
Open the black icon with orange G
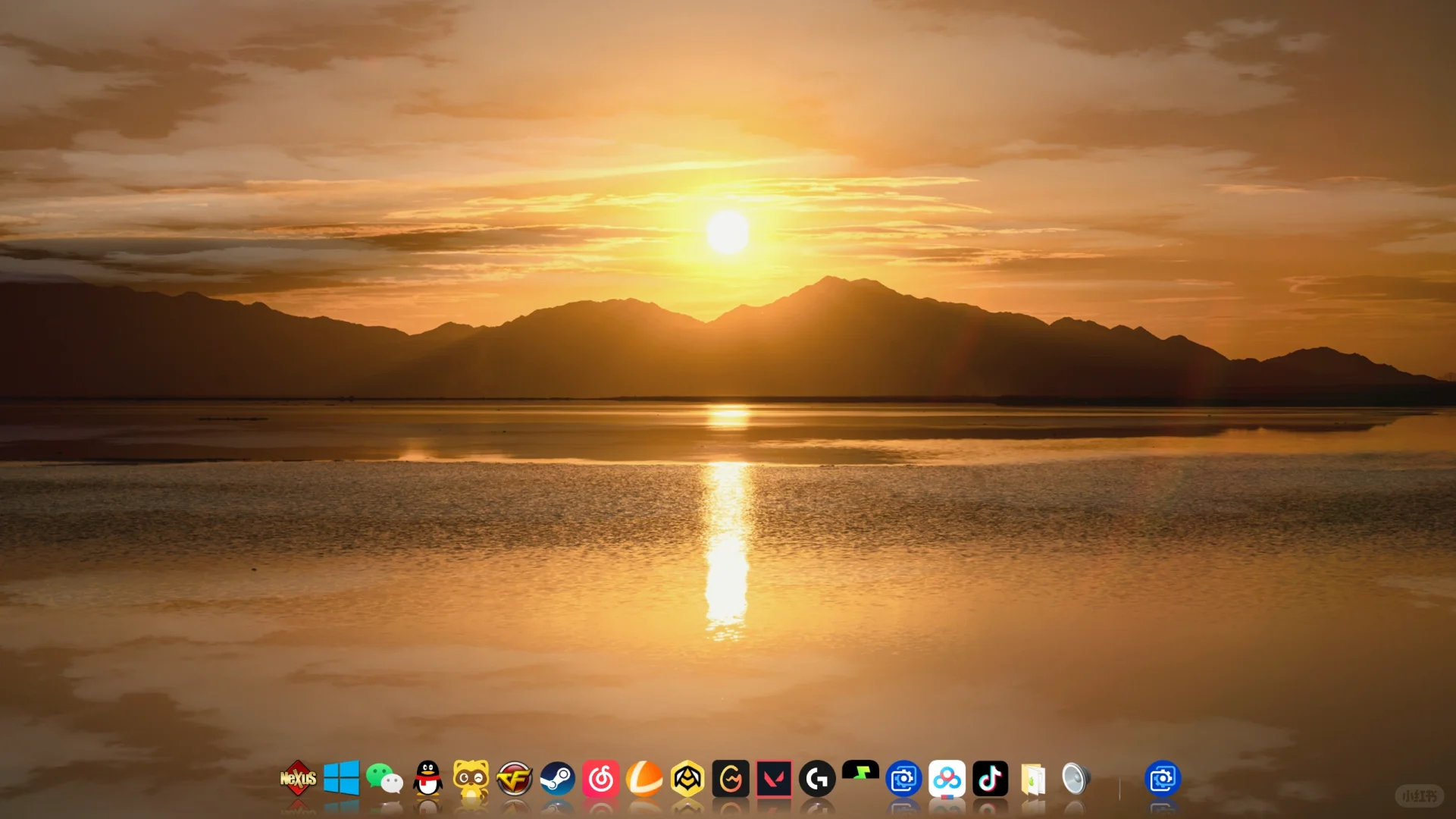coord(731,778)
